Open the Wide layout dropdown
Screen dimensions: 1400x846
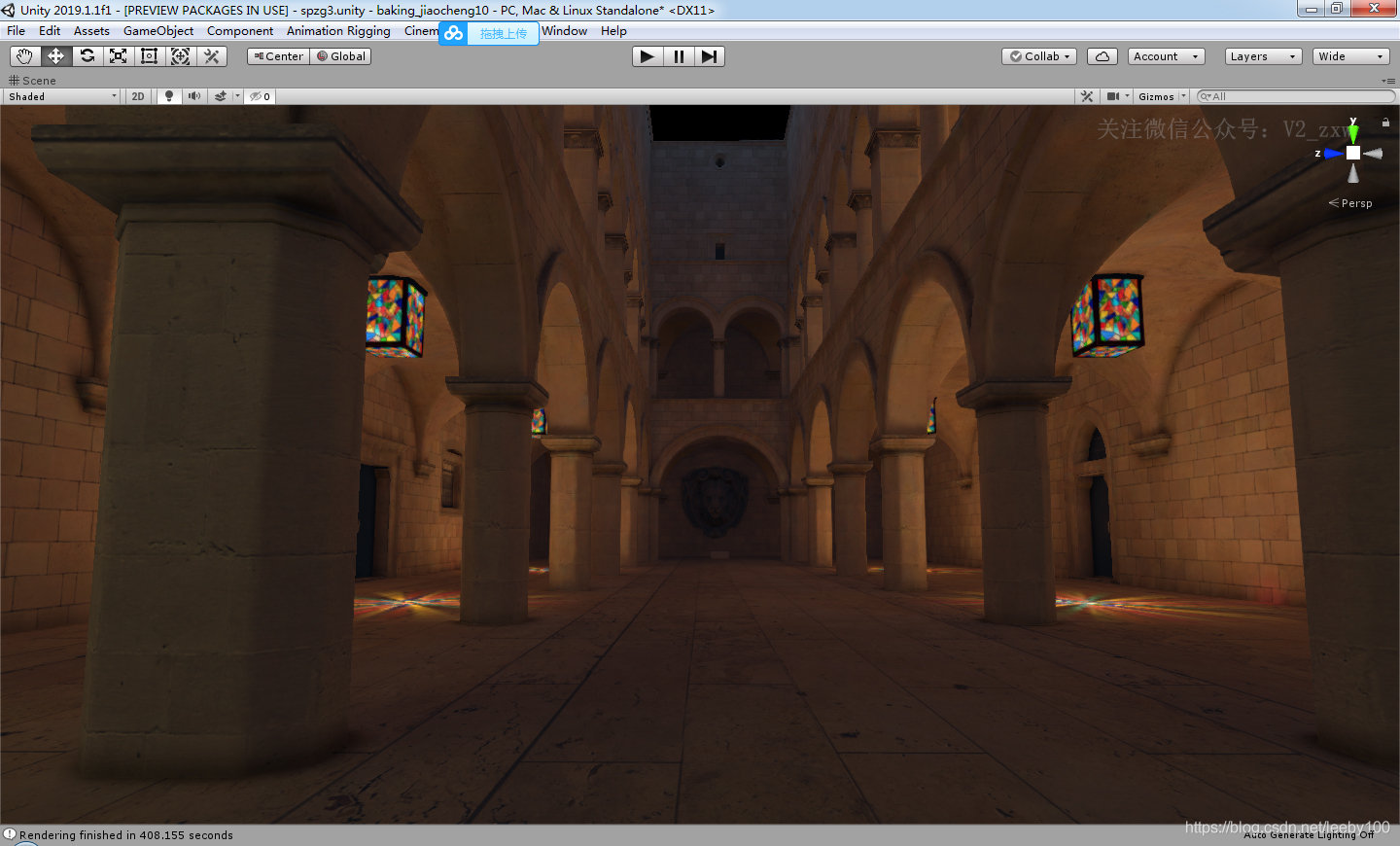click(1351, 56)
